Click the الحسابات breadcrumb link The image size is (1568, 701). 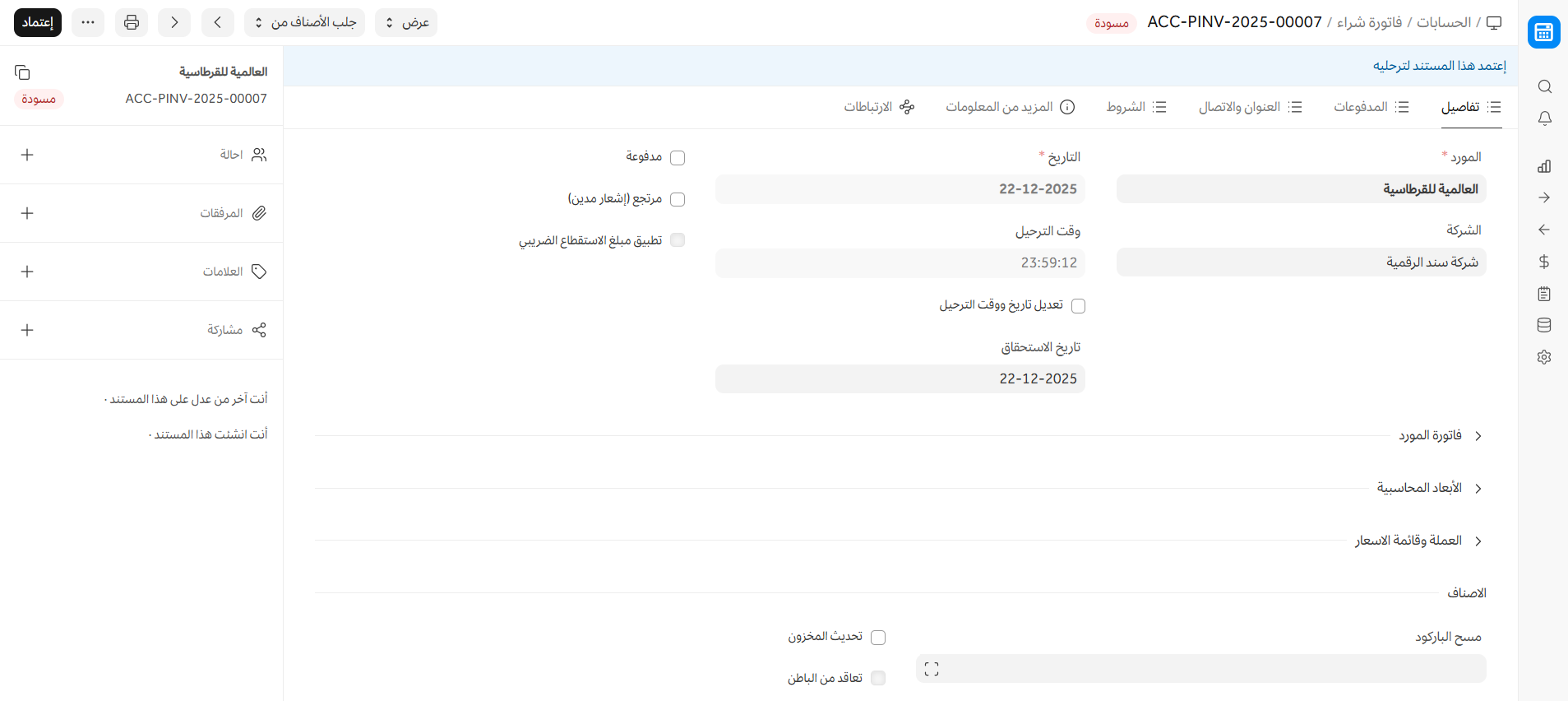pyautogui.click(x=1443, y=22)
